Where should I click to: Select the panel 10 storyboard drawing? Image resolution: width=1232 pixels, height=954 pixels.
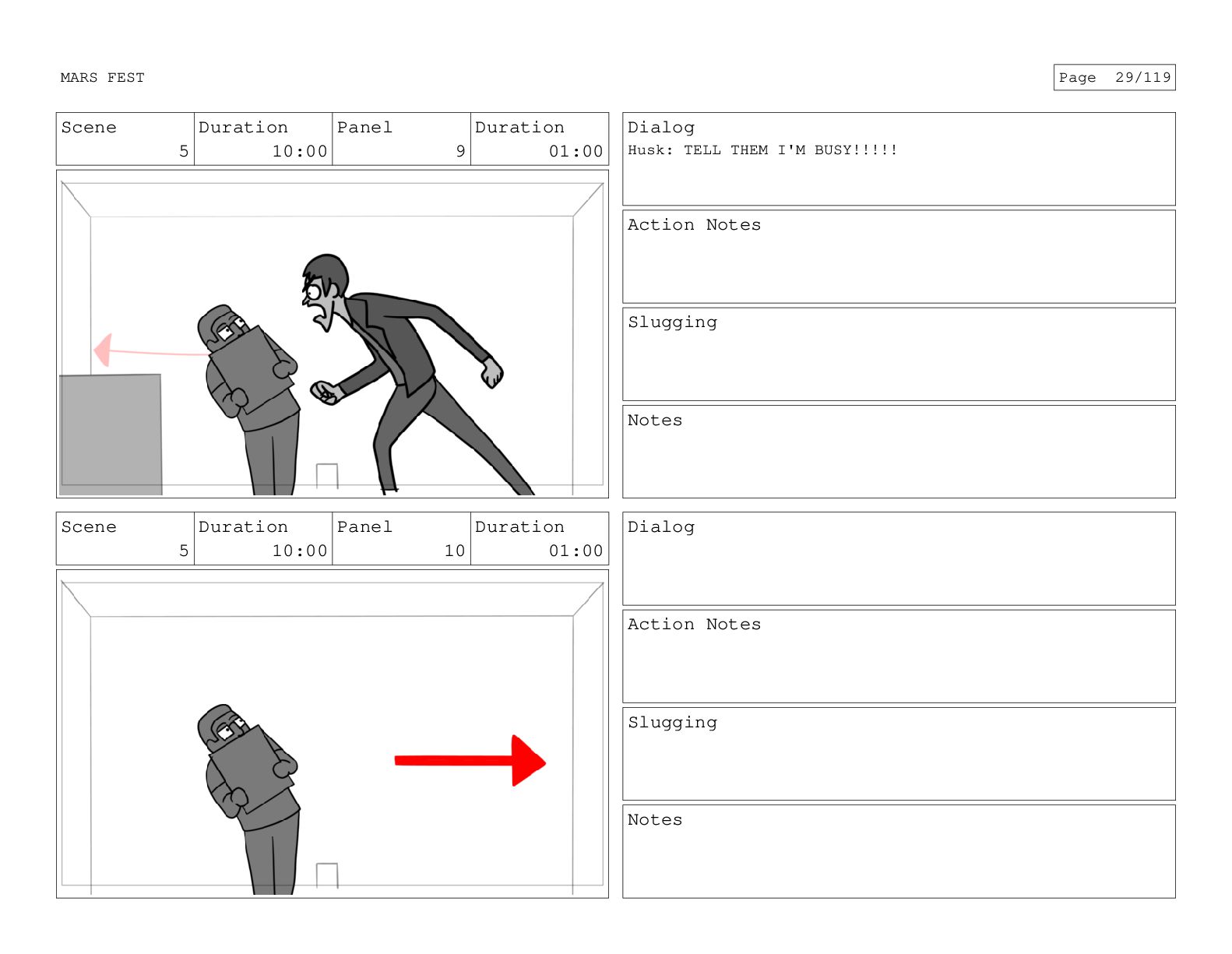(x=333, y=734)
